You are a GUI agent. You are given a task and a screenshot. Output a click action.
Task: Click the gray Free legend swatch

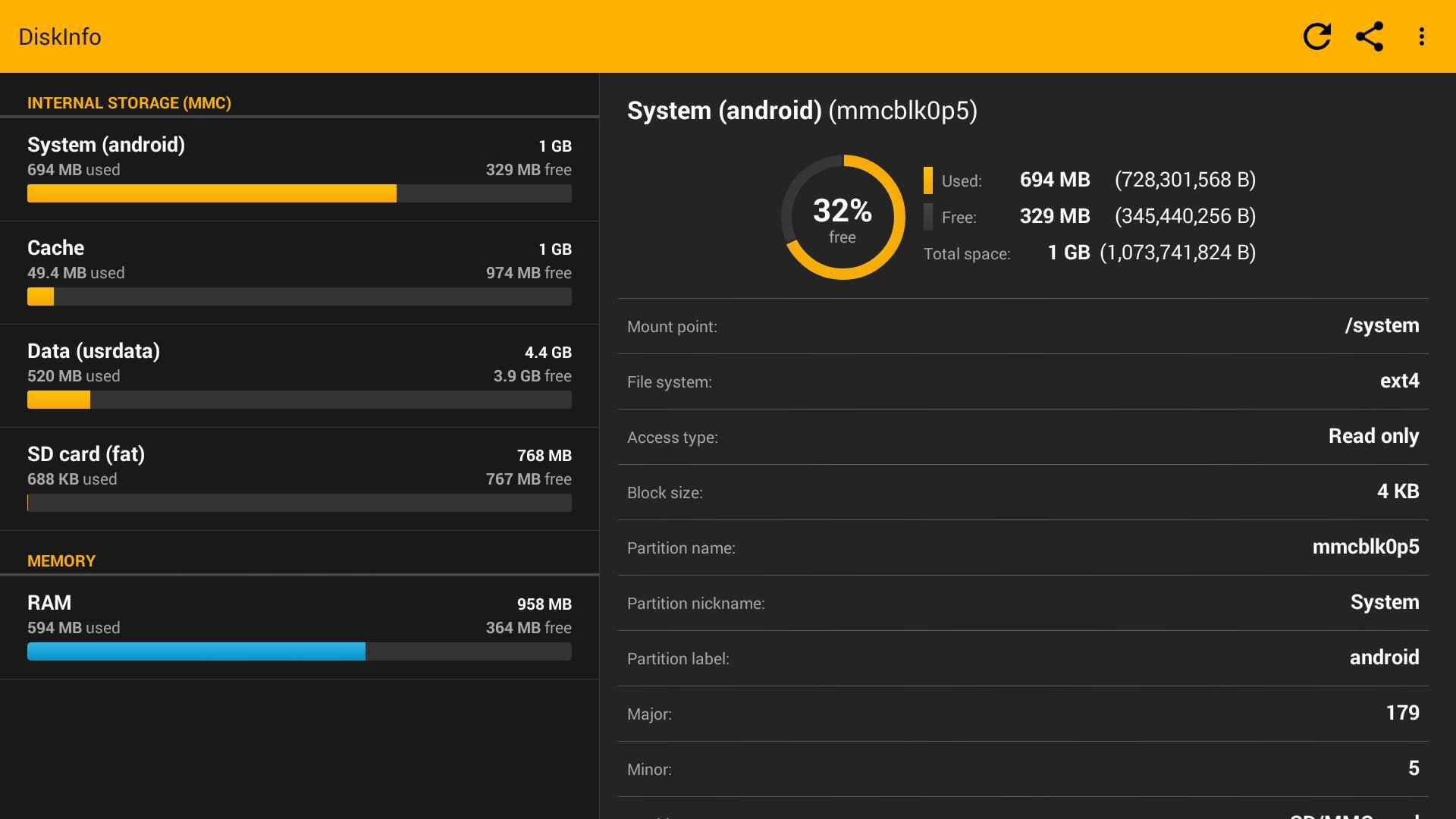pyautogui.click(x=928, y=217)
